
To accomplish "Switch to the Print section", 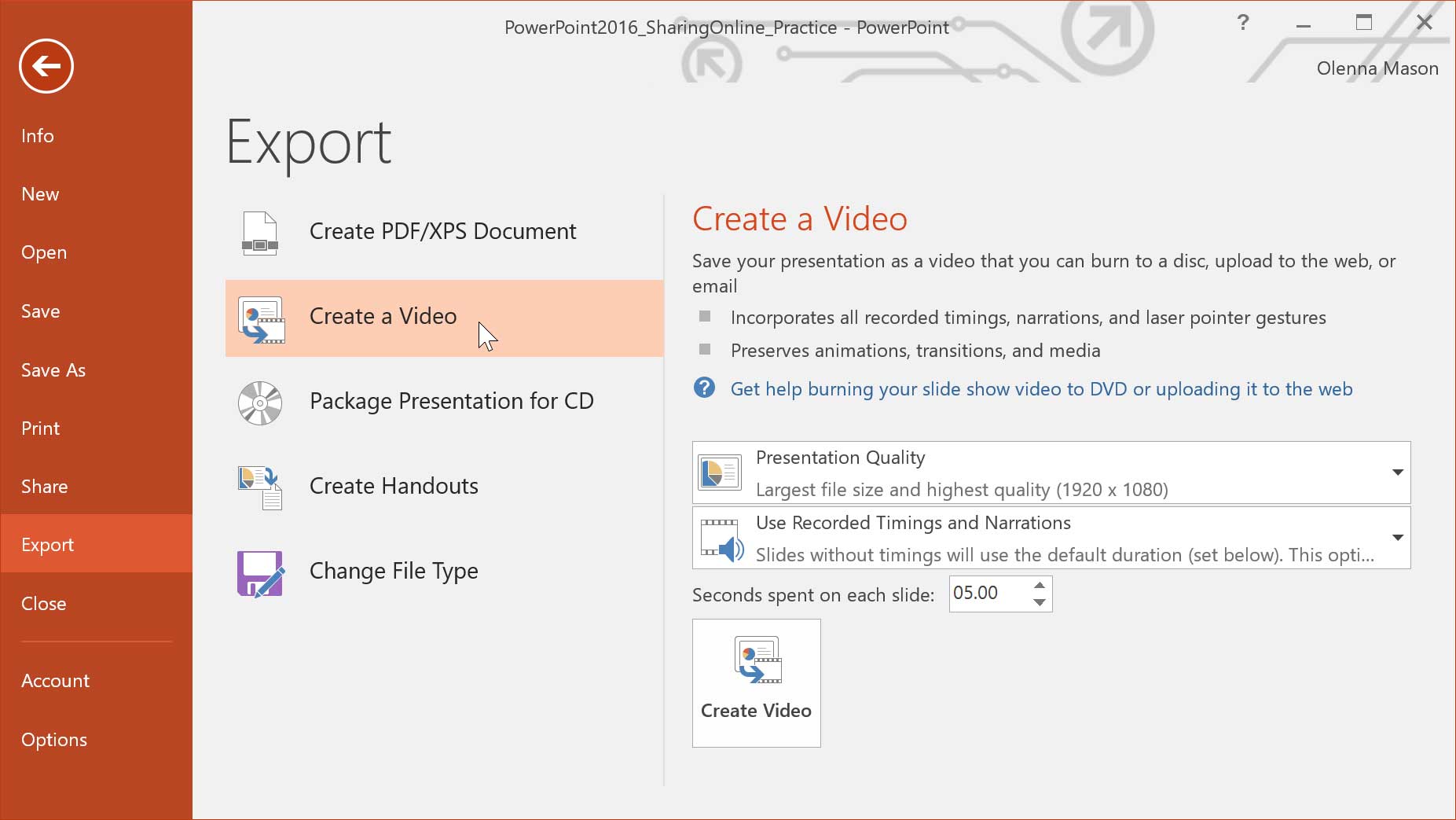I will point(40,428).
